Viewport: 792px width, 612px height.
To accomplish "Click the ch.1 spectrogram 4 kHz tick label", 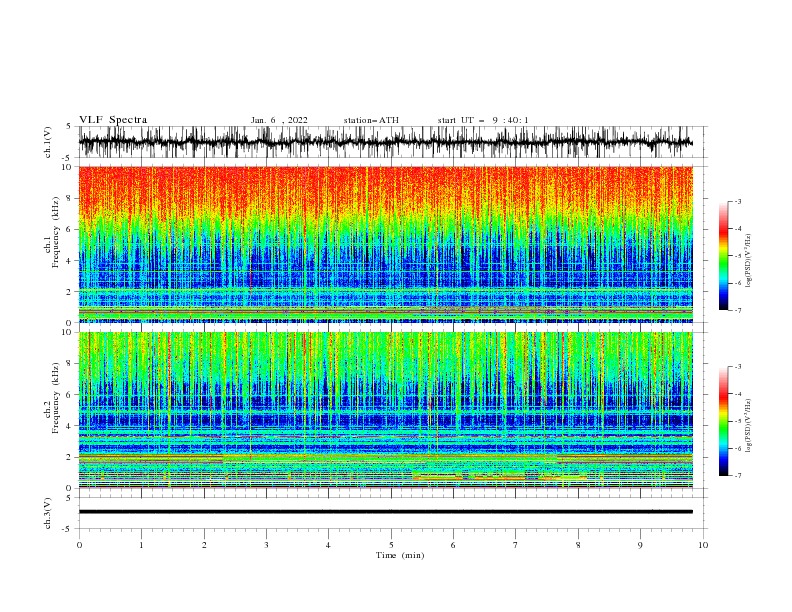I will click(70, 261).
